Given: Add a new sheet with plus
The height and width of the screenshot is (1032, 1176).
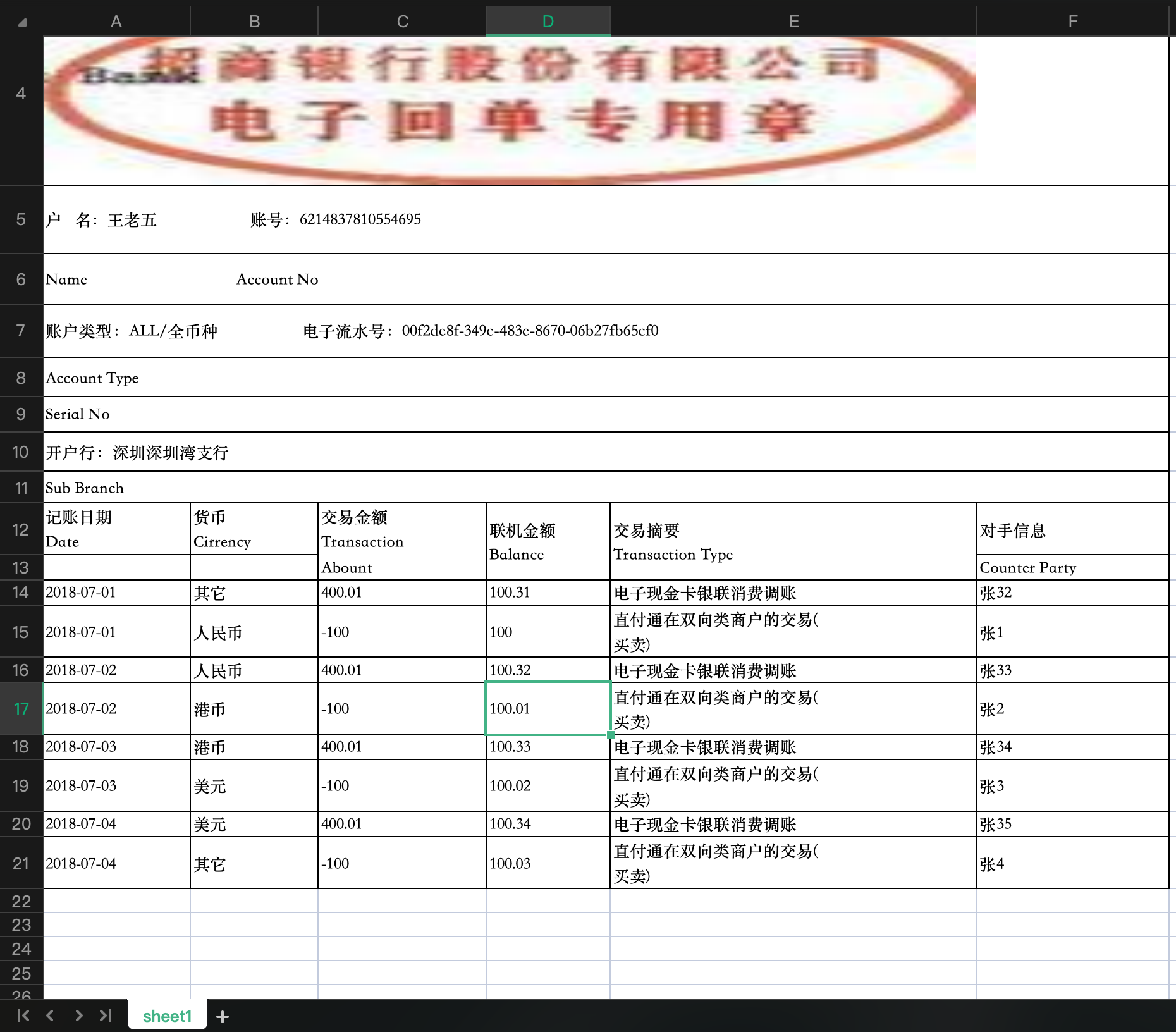Looking at the screenshot, I should tap(223, 1016).
